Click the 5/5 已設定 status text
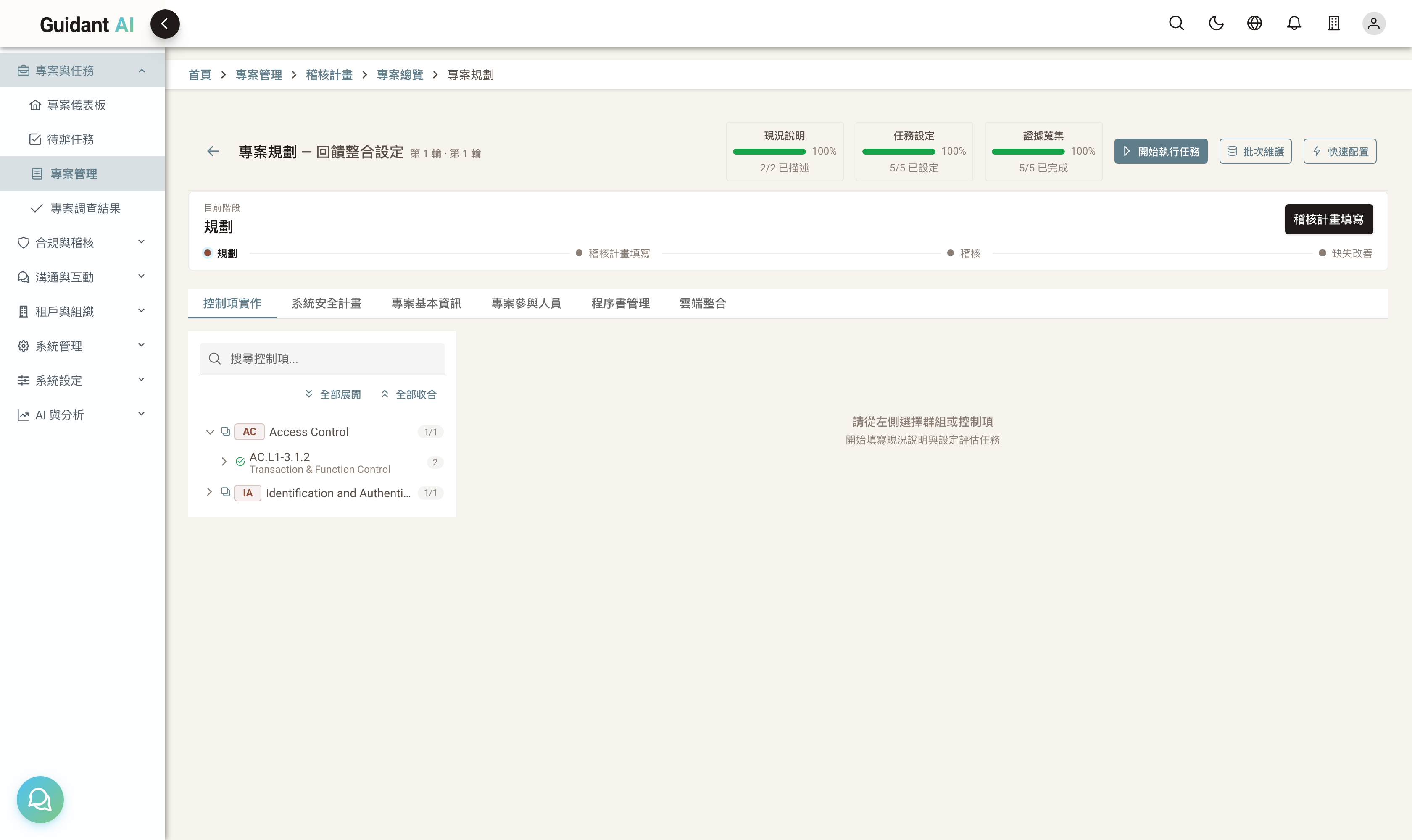Image resolution: width=1412 pixels, height=840 pixels. (x=914, y=168)
